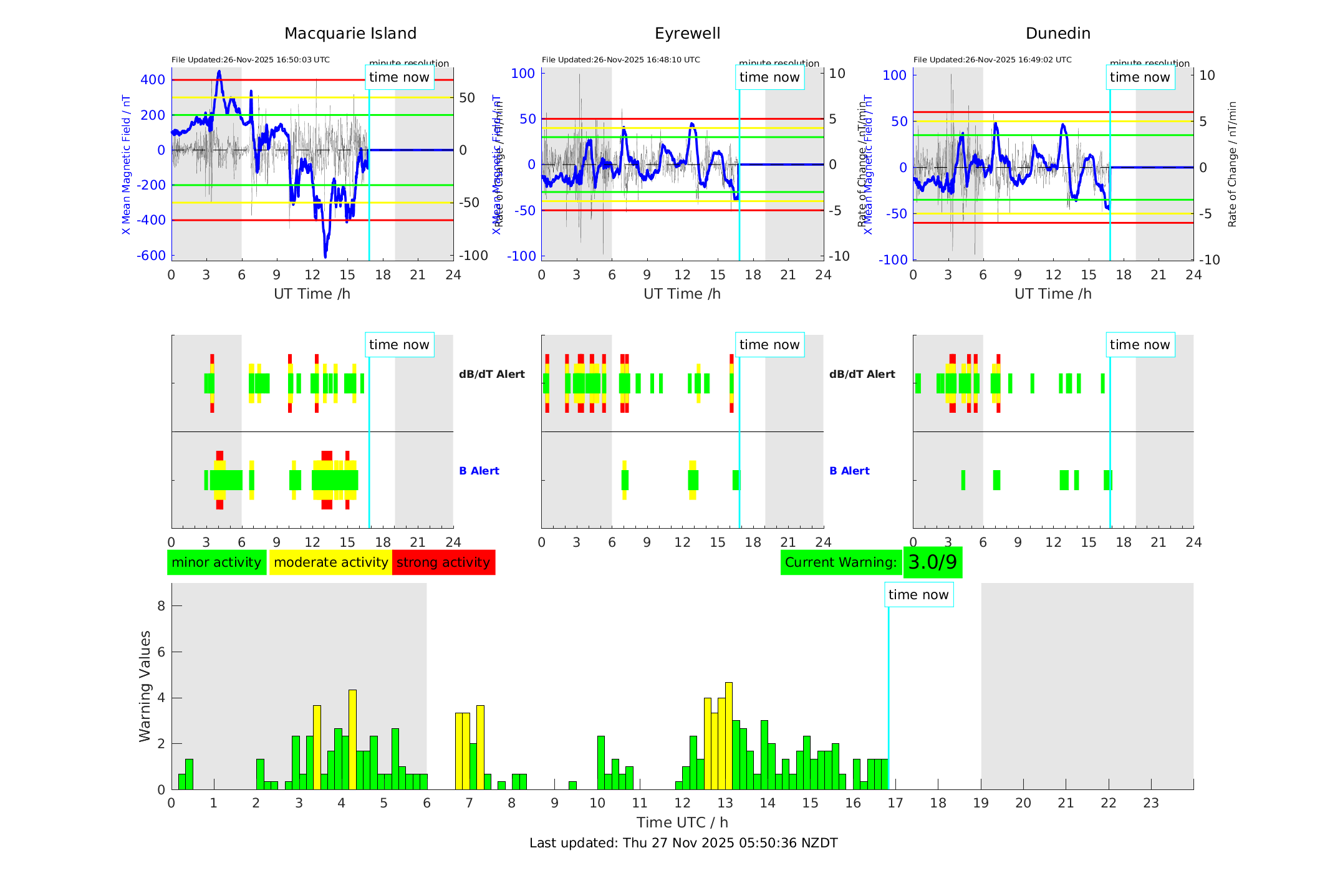1320x896 pixels.
Task: Click the dB/dT Alert label beside Dunedin panel
Action: pos(862,374)
